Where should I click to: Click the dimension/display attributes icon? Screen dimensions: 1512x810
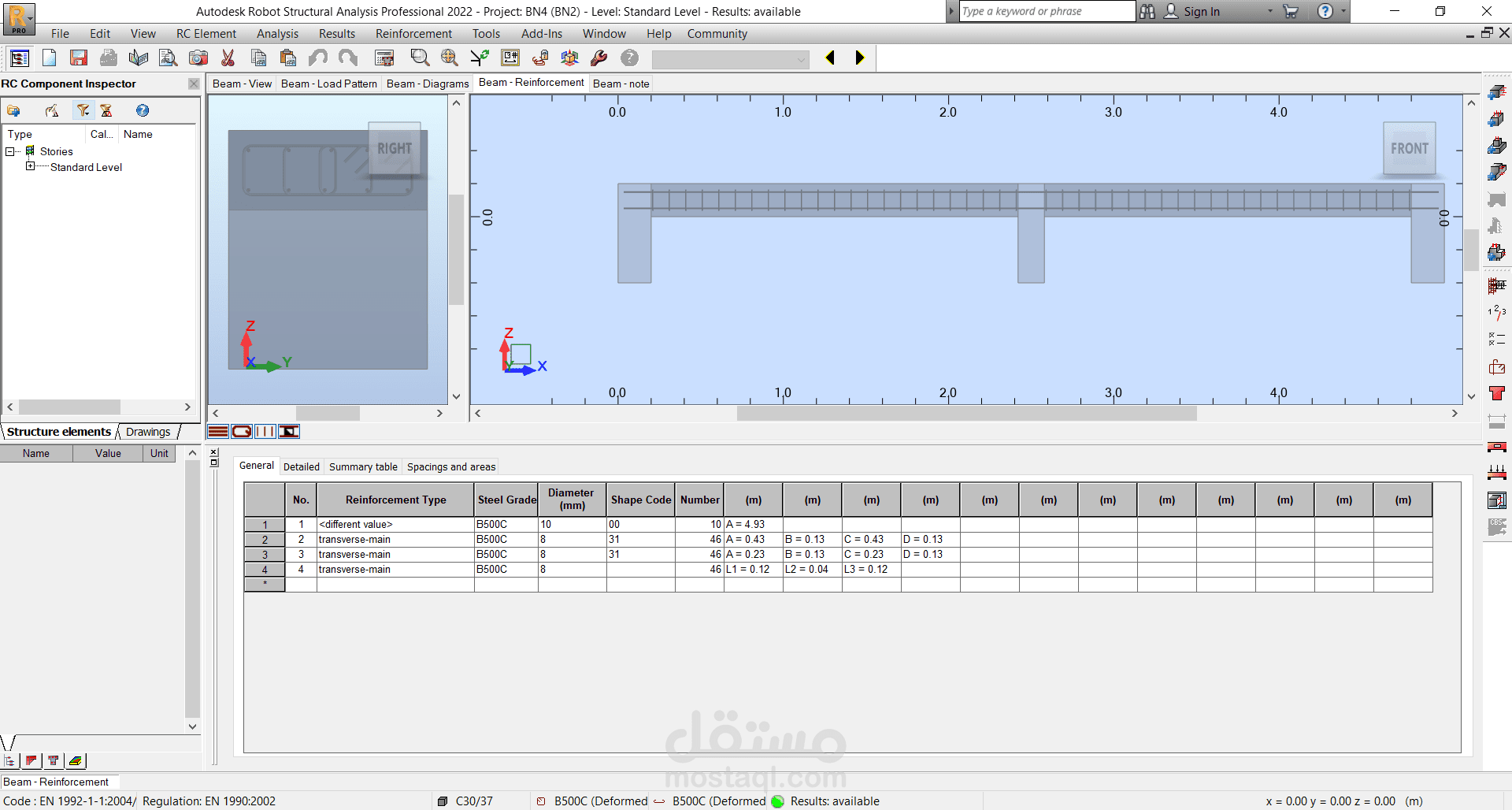pos(510,58)
